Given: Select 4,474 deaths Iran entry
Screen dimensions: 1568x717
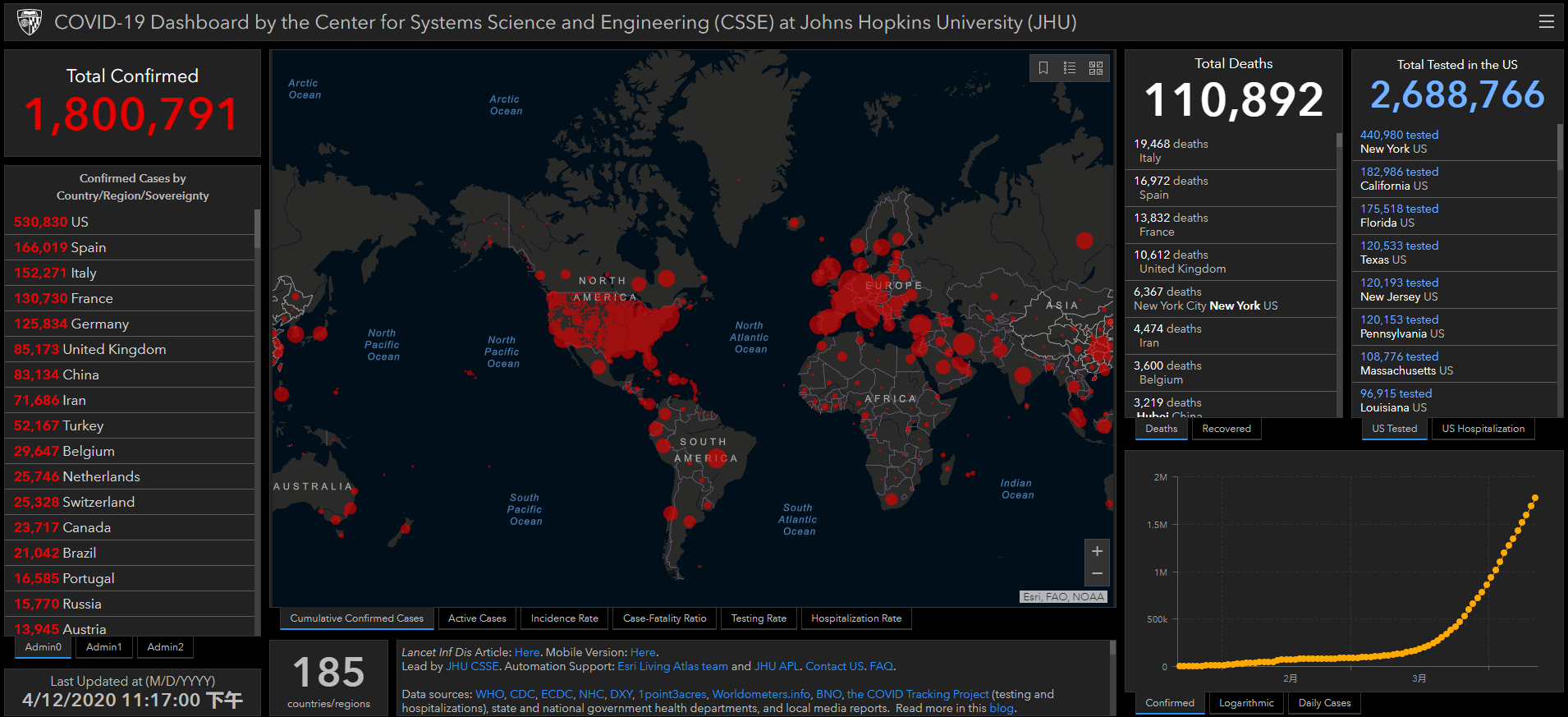Looking at the screenshot, I should tap(1231, 336).
